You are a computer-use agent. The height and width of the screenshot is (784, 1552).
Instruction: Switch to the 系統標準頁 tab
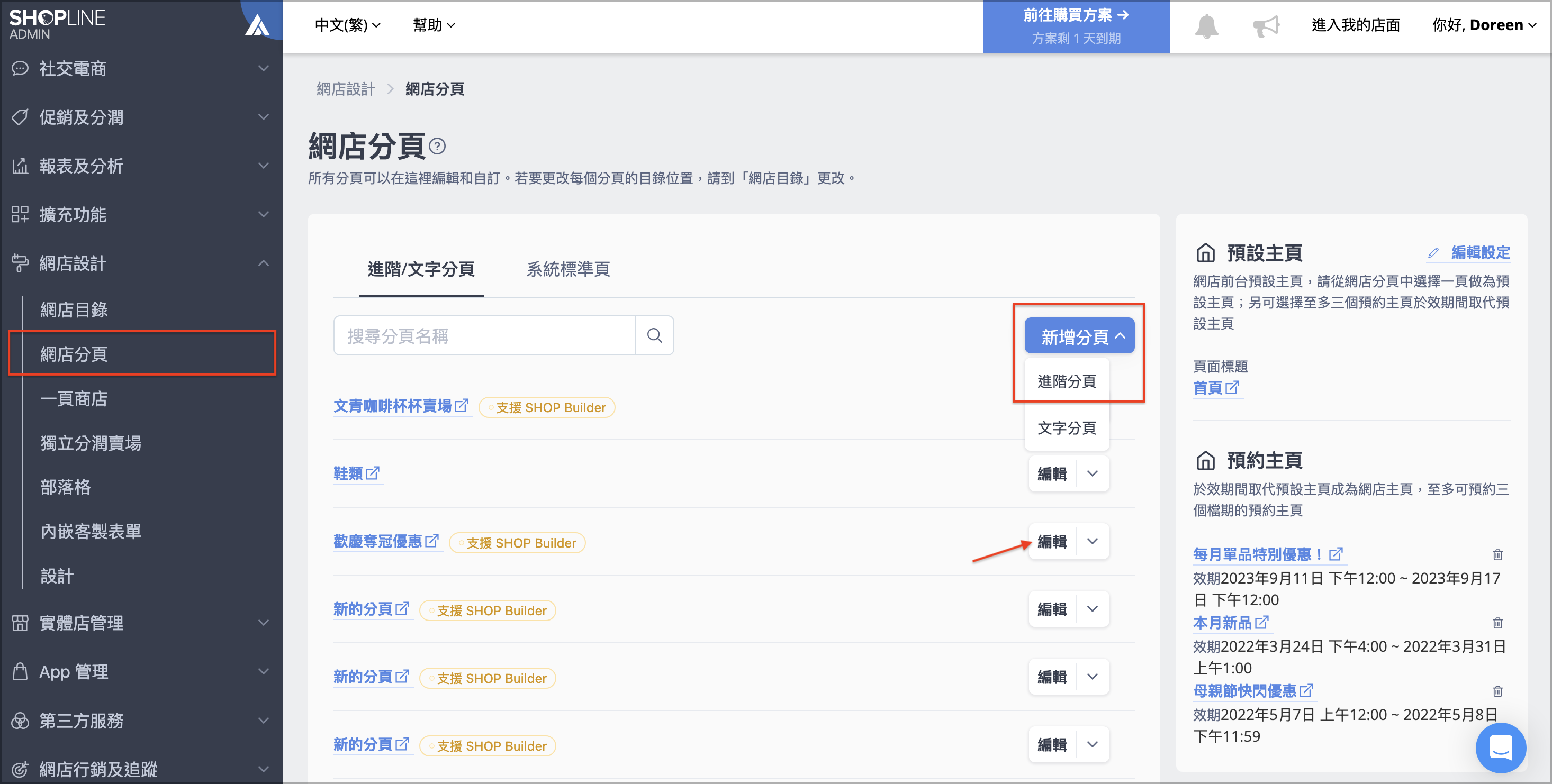[x=568, y=269]
